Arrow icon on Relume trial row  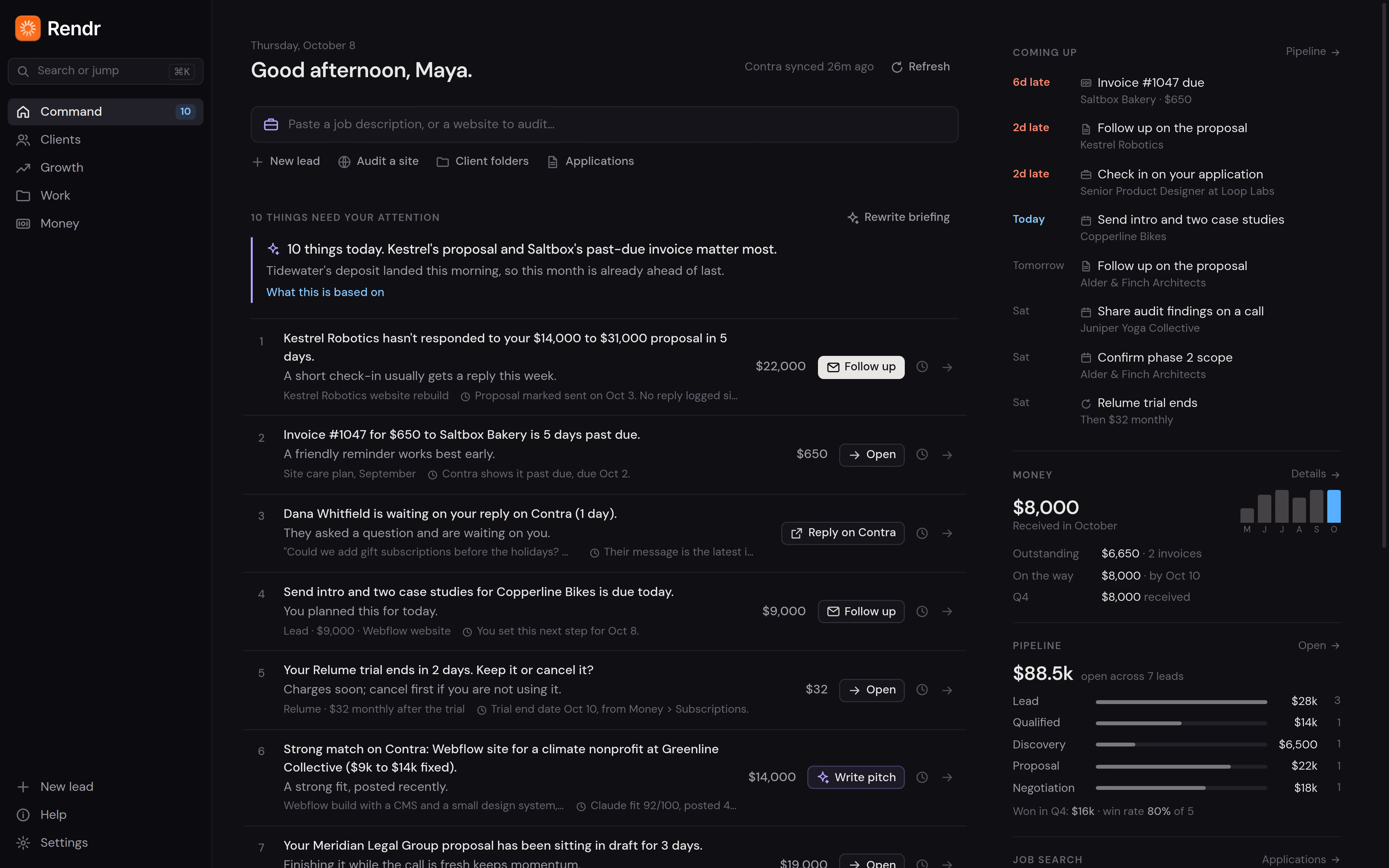click(x=947, y=690)
